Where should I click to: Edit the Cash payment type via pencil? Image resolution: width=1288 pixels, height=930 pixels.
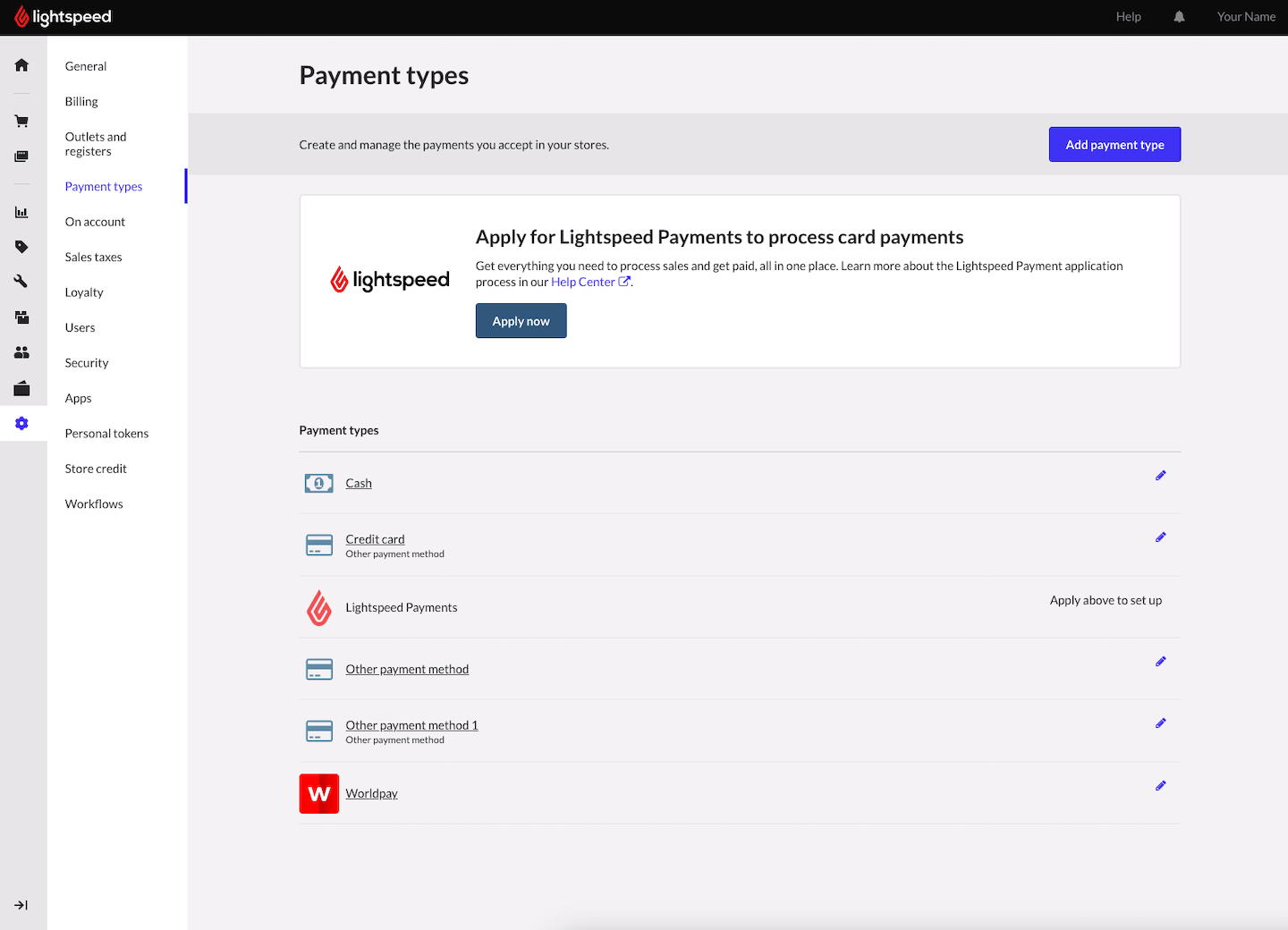tap(1160, 476)
